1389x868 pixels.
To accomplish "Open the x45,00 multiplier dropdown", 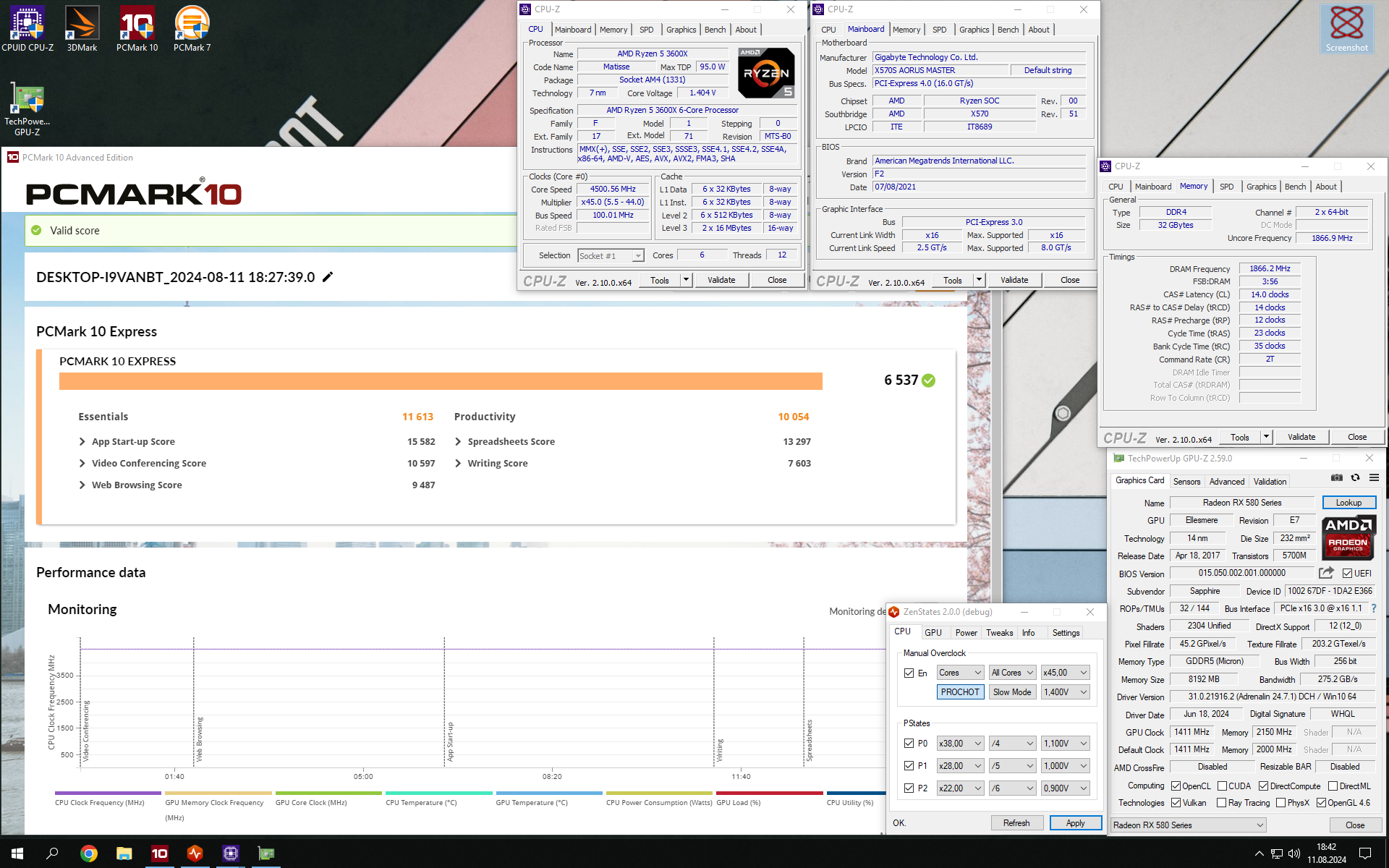I will tap(1065, 673).
